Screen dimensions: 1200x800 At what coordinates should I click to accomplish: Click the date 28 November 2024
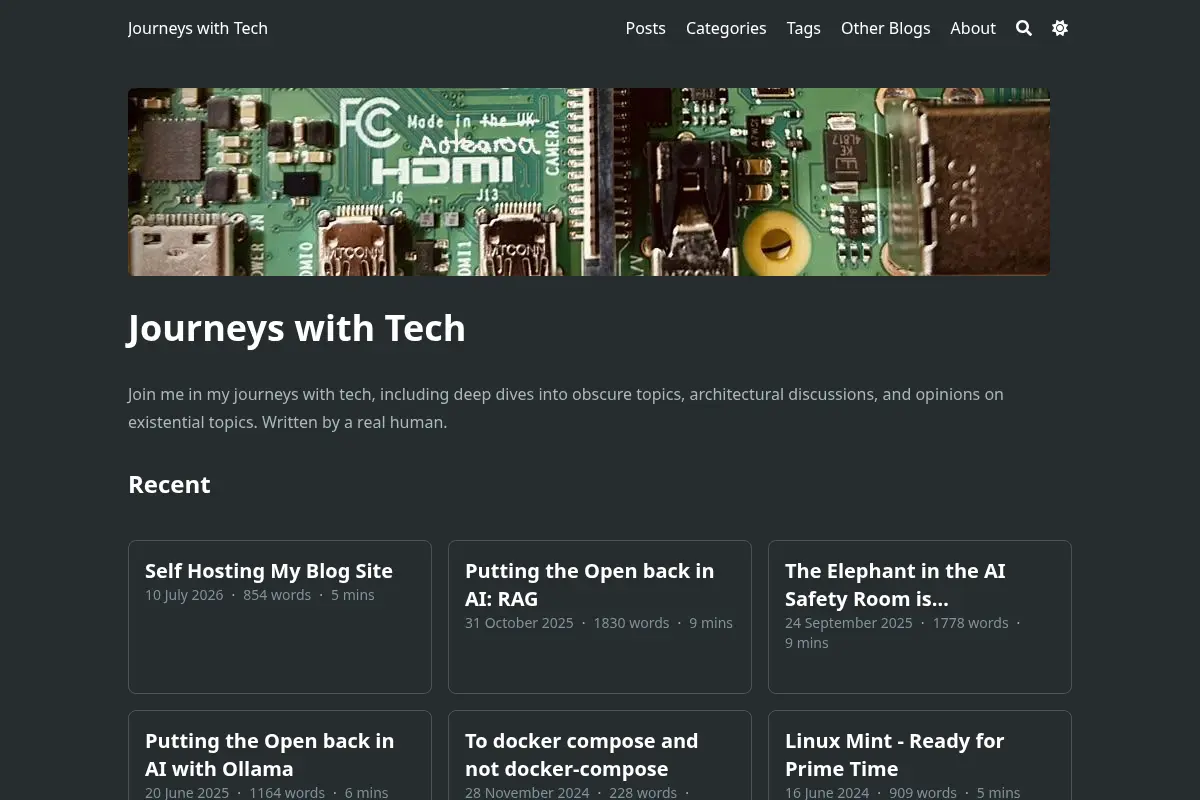[x=525, y=793]
